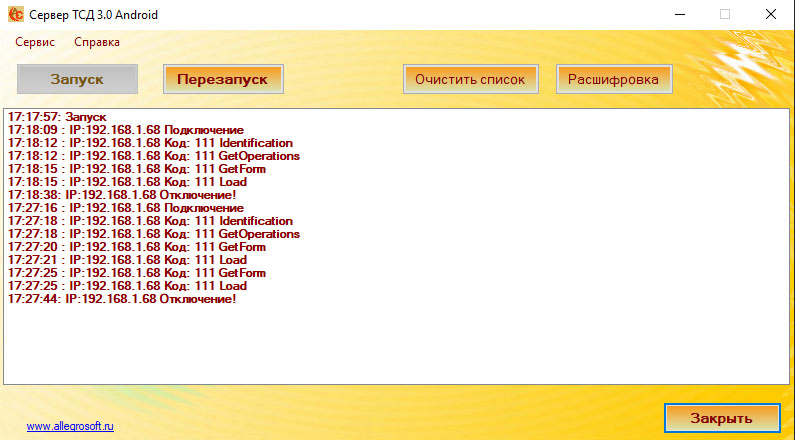Select log line 17:18:38 Отключение!
This screenshot has height=440, width=795.
(x=122, y=195)
